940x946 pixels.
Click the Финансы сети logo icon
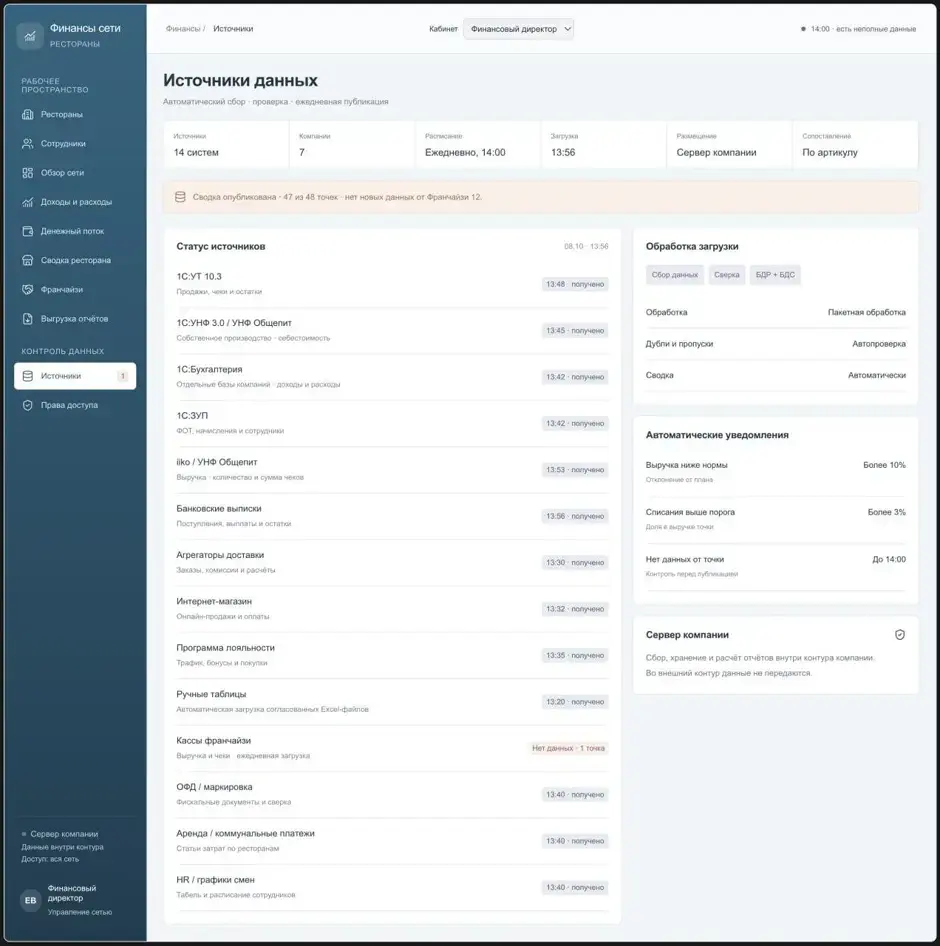[30, 36]
